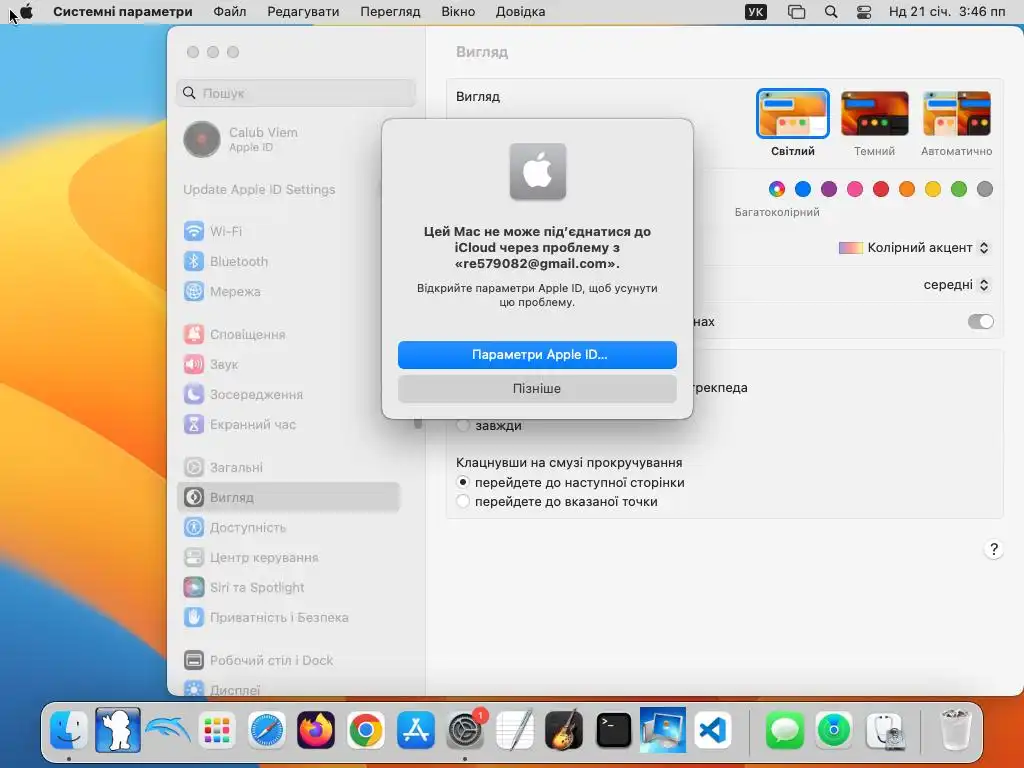Click the help question mark button
The image size is (1024, 768).
coord(993,549)
